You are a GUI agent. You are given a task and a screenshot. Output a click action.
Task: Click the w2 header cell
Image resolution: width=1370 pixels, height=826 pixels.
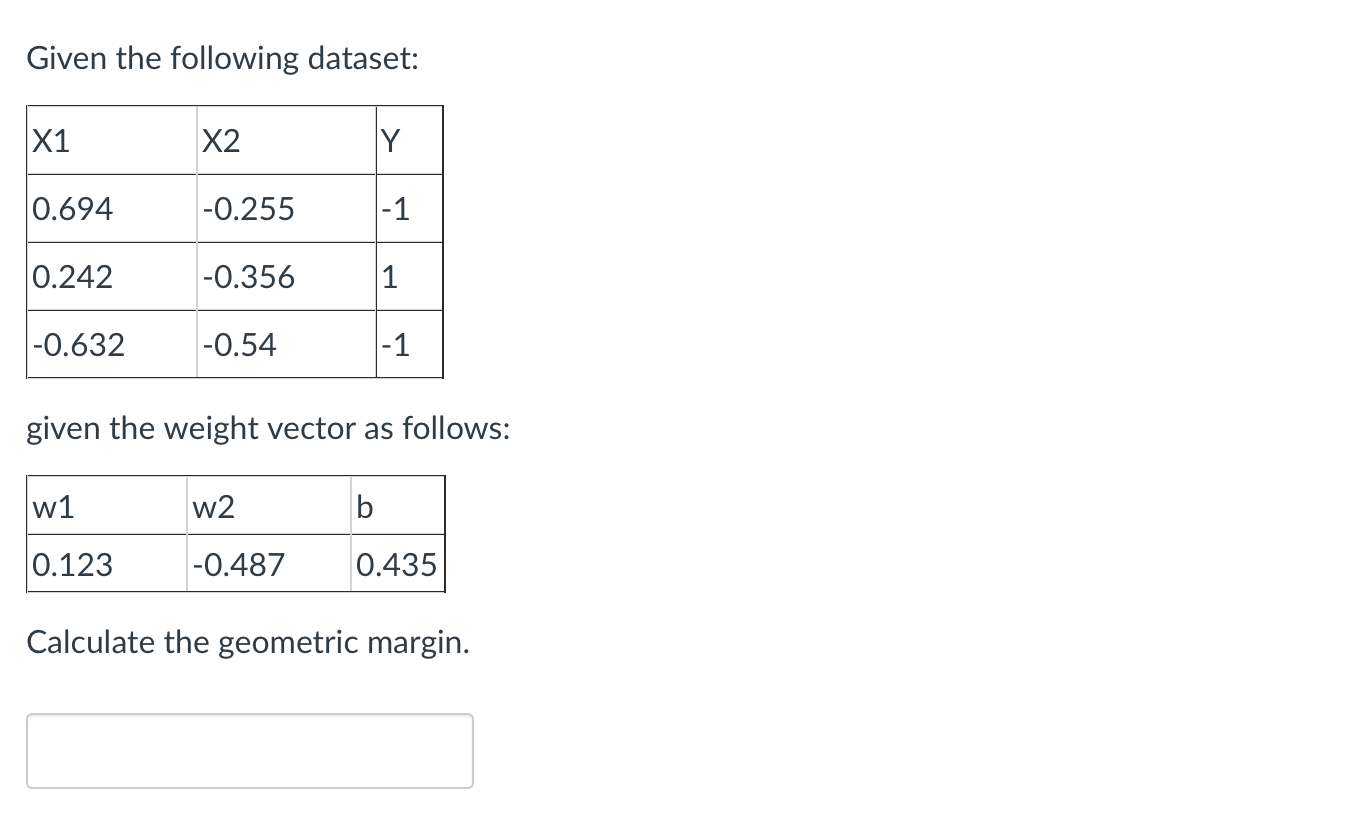[x=268, y=507]
